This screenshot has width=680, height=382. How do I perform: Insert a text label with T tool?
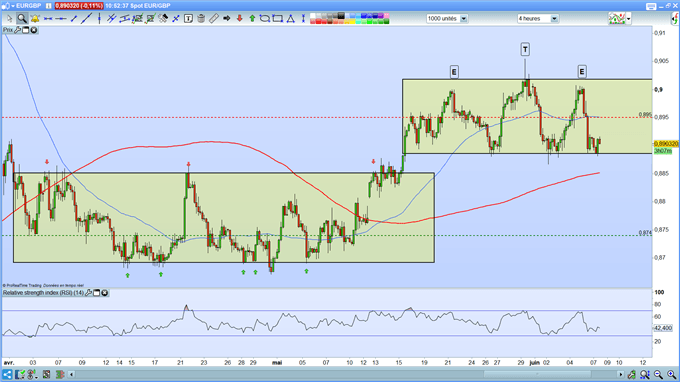(x=188, y=19)
